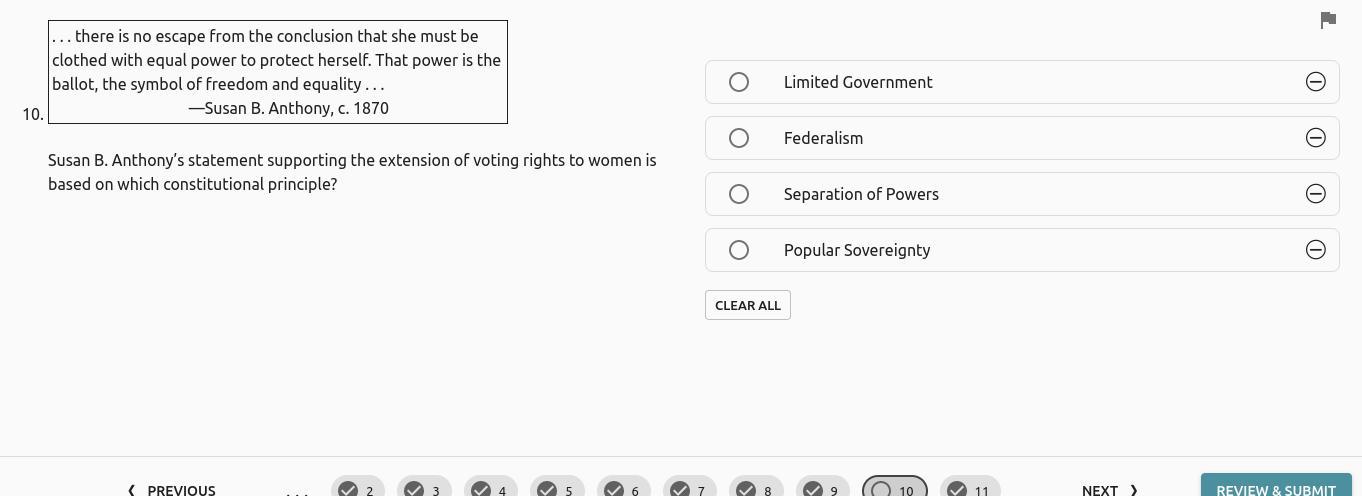Open question 11 in the navigator
The width and height of the screenshot is (1362, 496).
970,489
